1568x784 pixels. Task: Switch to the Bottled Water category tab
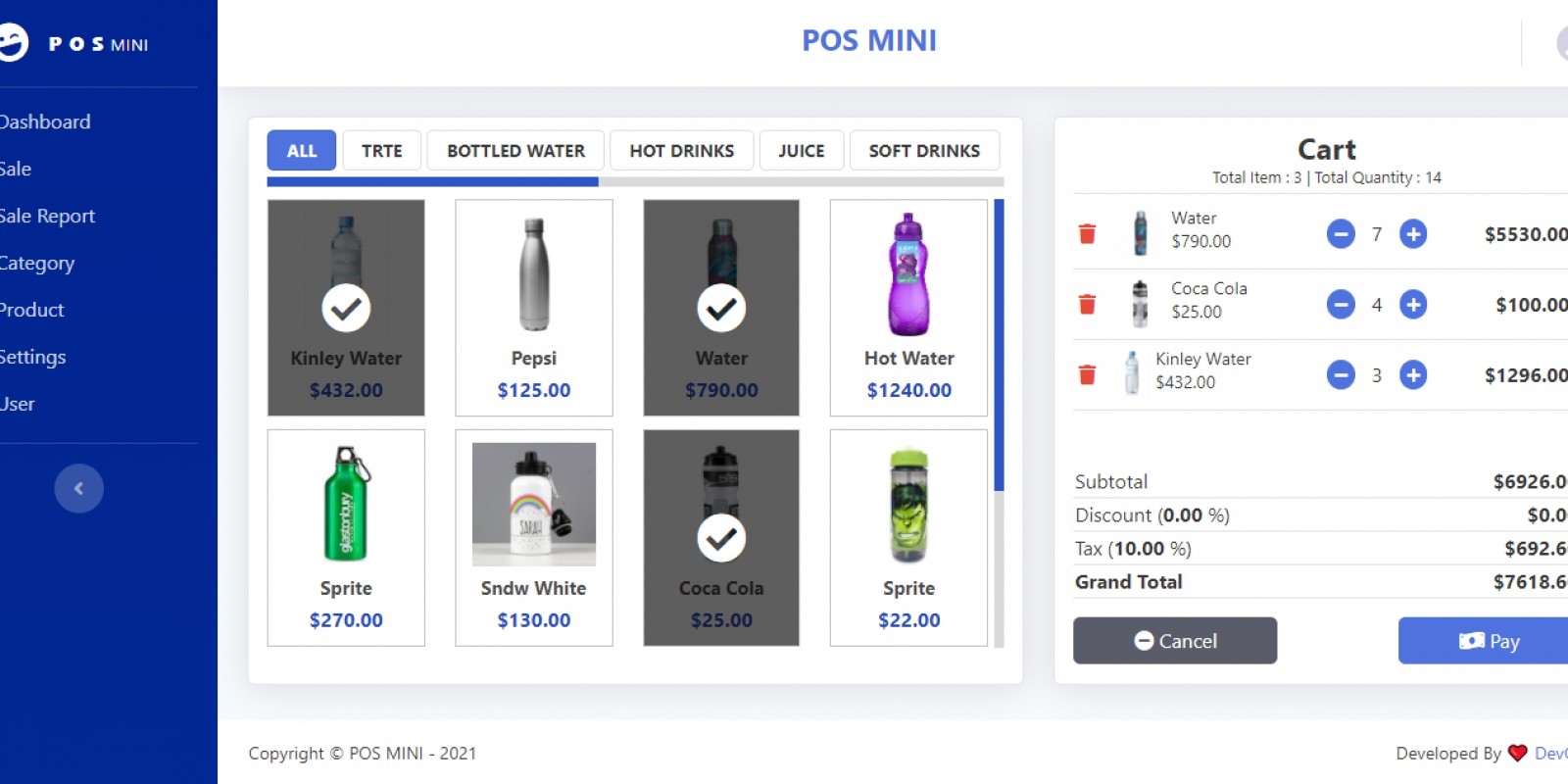tap(515, 151)
